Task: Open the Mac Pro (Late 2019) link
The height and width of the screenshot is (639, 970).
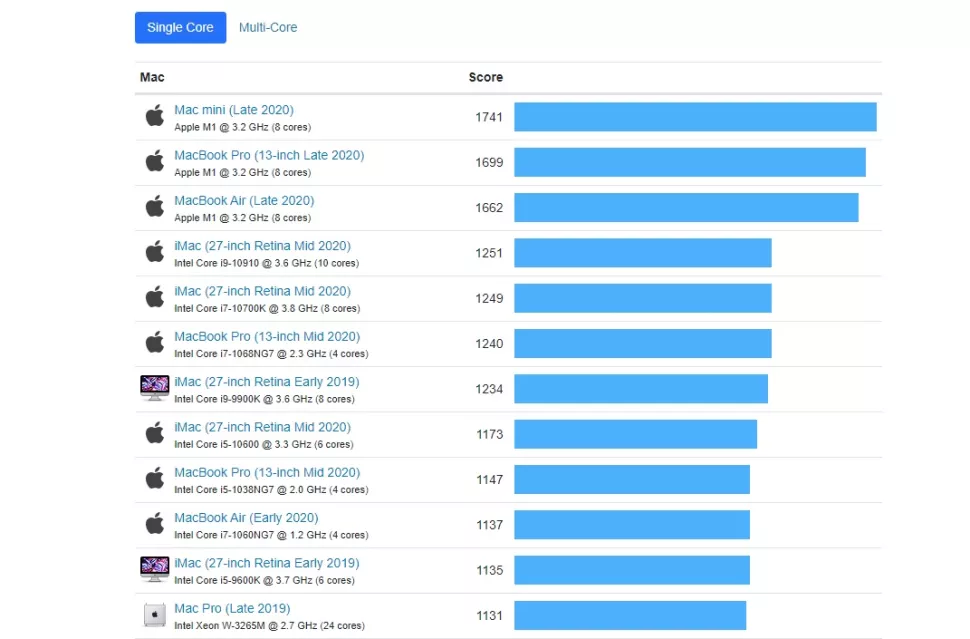Action: (232, 608)
